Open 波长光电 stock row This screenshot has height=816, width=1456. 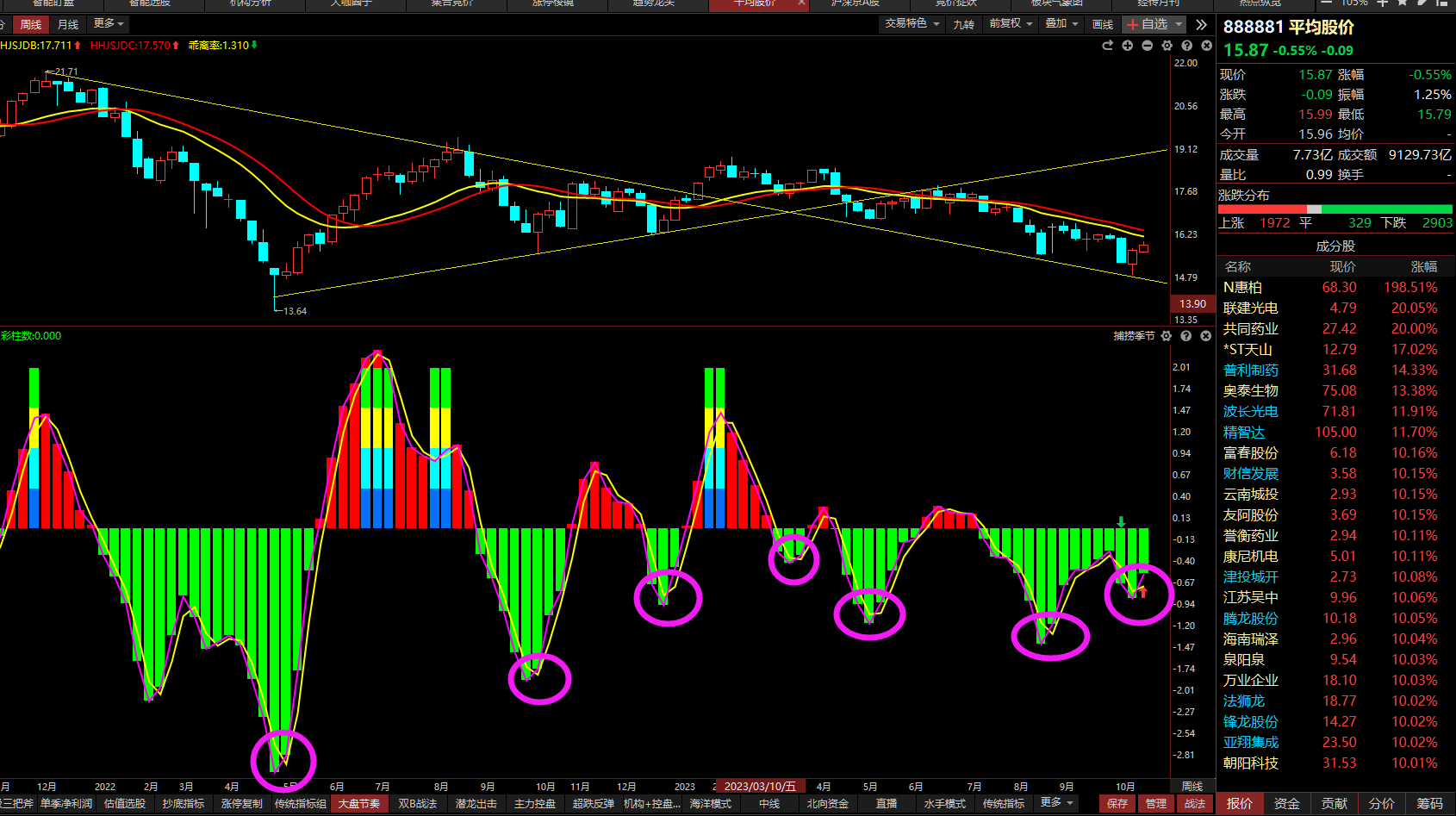pyautogui.click(x=1336, y=411)
